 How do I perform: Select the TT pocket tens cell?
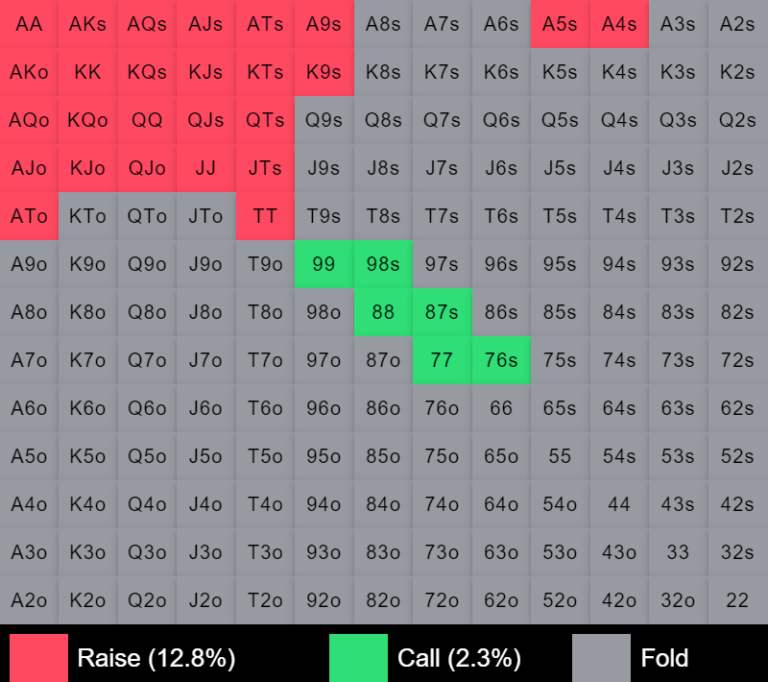[x=265, y=216]
